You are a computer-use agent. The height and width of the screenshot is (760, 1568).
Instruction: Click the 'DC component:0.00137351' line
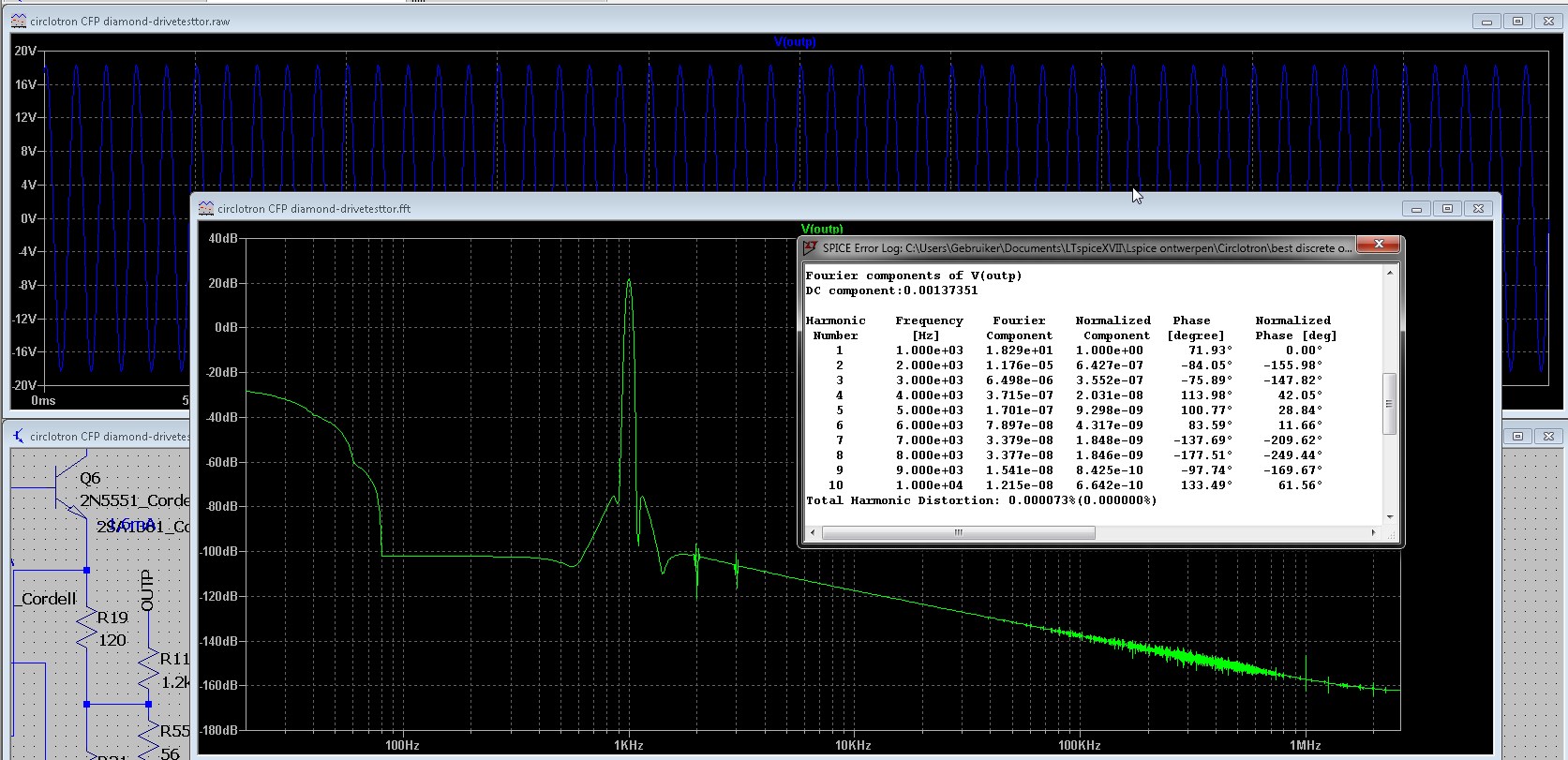pyautogui.click(x=891, y=291)
